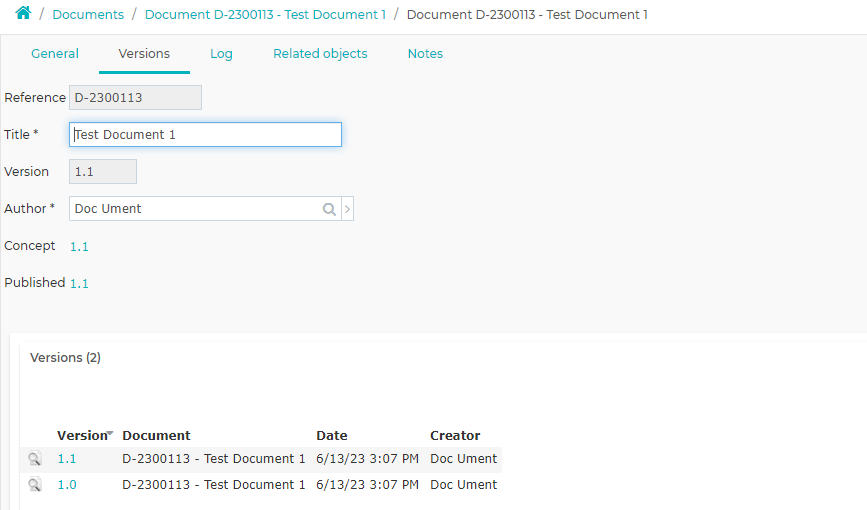The height and width of the screenshot is (510, 867).
Task: Switch to the General tab
Action: point(55,54)
